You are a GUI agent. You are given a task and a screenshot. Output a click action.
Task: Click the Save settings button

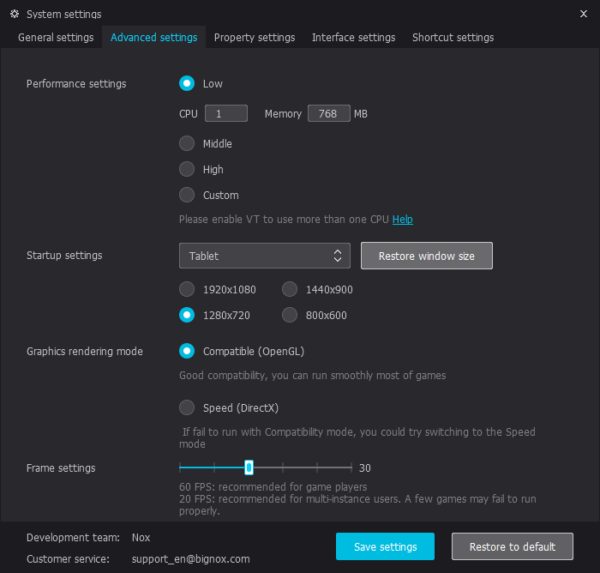coord(385,547)
